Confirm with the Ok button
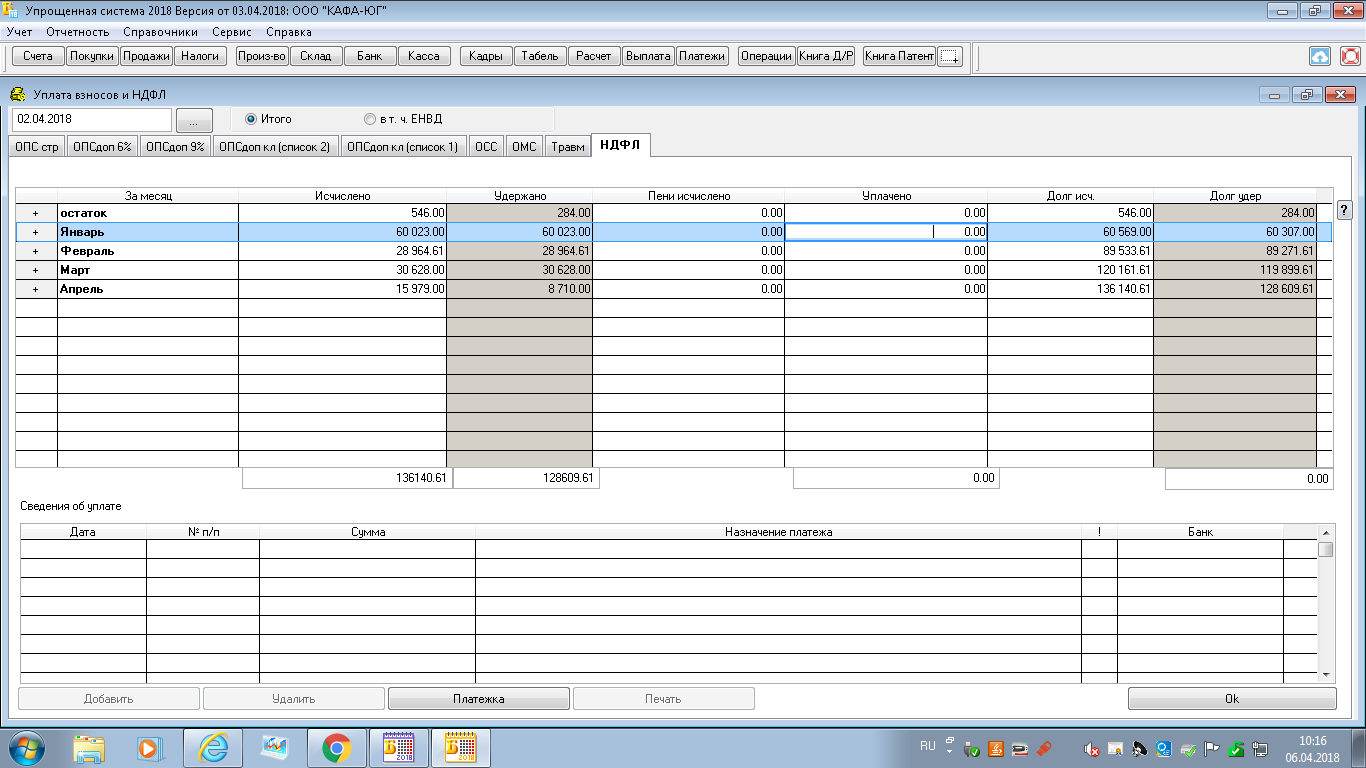 (1231, 699)
